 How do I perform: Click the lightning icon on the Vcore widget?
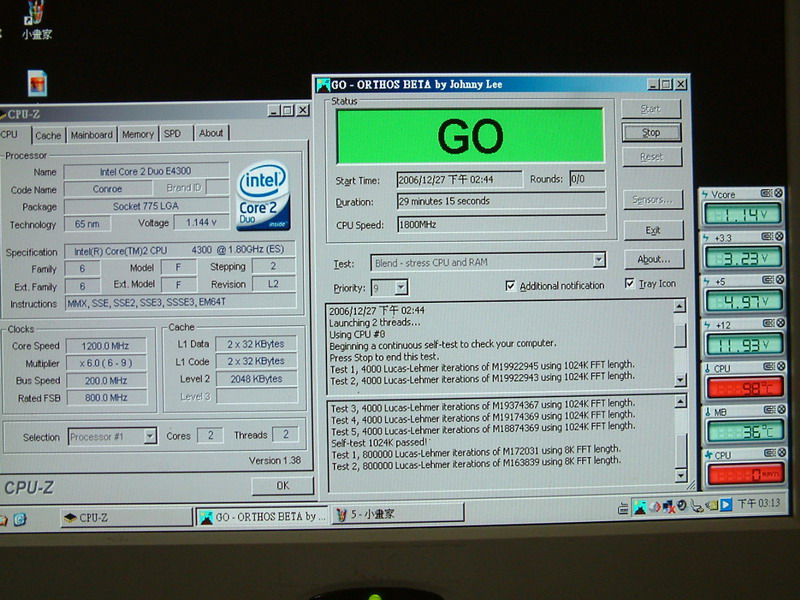[705, 194]
